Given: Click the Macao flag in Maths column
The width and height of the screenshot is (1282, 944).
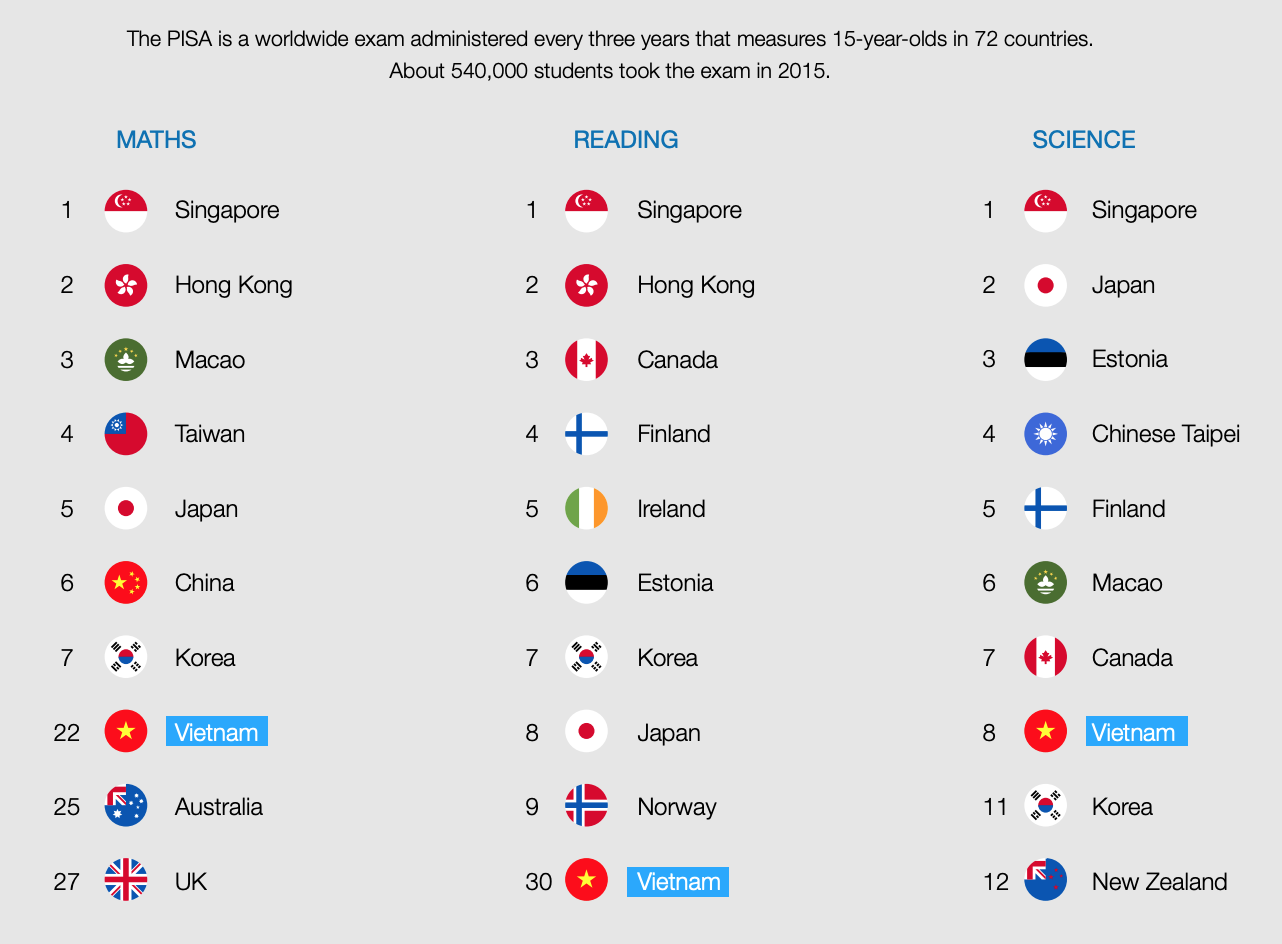Looking at the screenshot, I should pyautogui.click(x=126, y=360).
